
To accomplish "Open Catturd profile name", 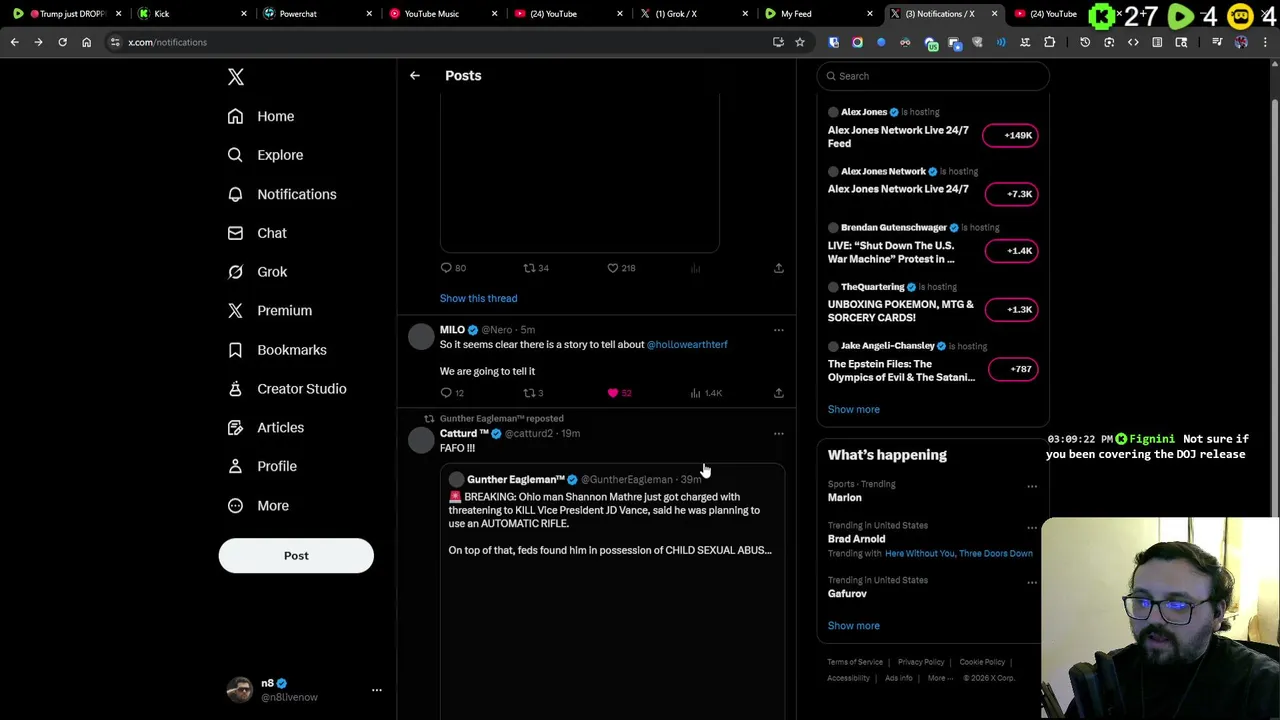I will pos(464,434).
